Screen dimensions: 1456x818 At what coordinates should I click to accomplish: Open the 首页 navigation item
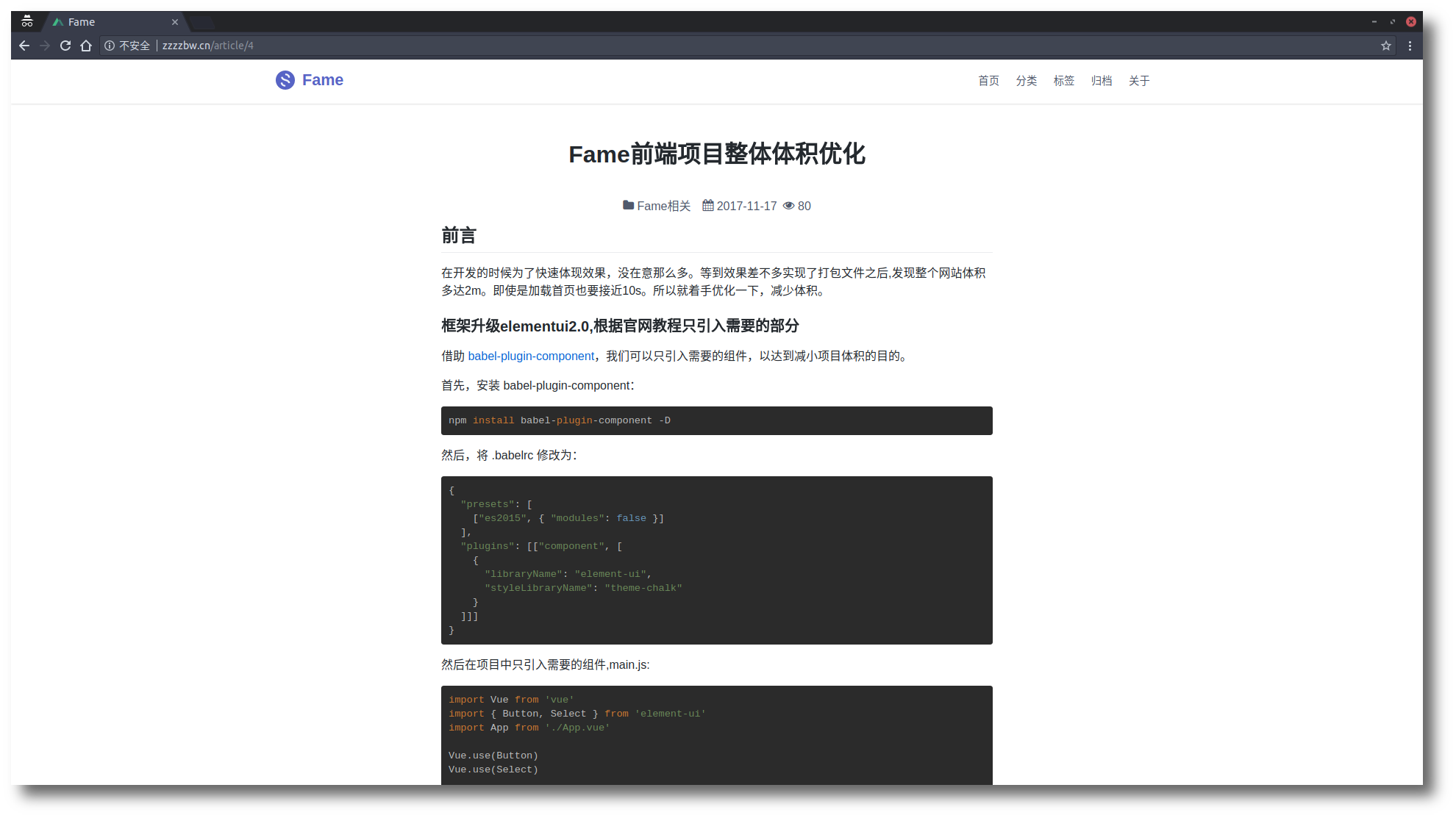[988, 81]
